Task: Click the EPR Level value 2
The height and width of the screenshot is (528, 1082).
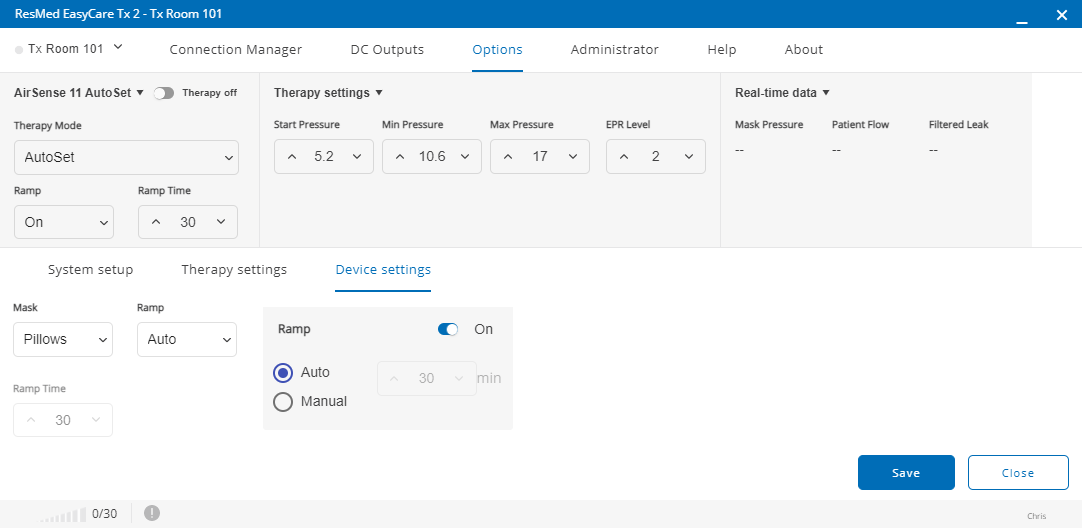Action: pyautogui.click(x=656, y=157)
